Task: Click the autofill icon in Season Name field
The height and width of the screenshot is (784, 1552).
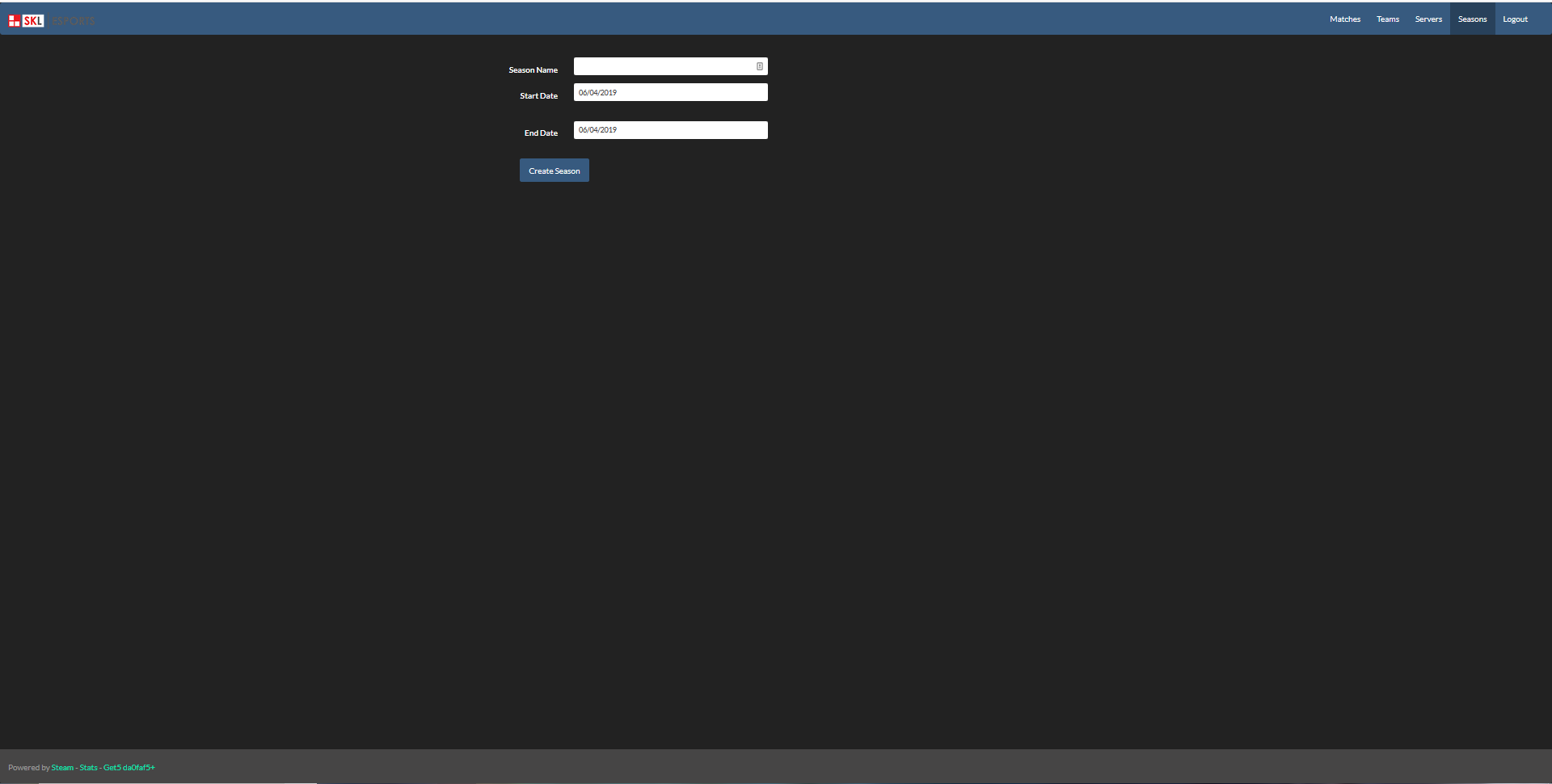Action: pyautogui.click(x=760, y=66)
